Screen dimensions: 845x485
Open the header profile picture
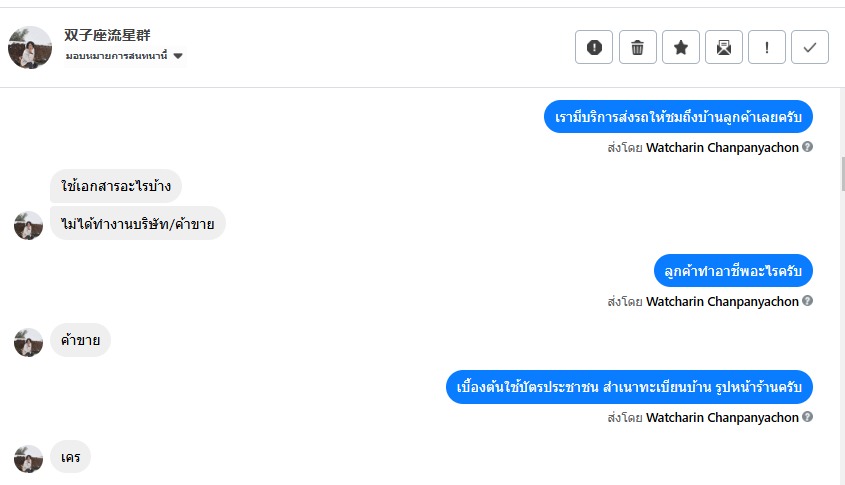[x=30, y=47]
